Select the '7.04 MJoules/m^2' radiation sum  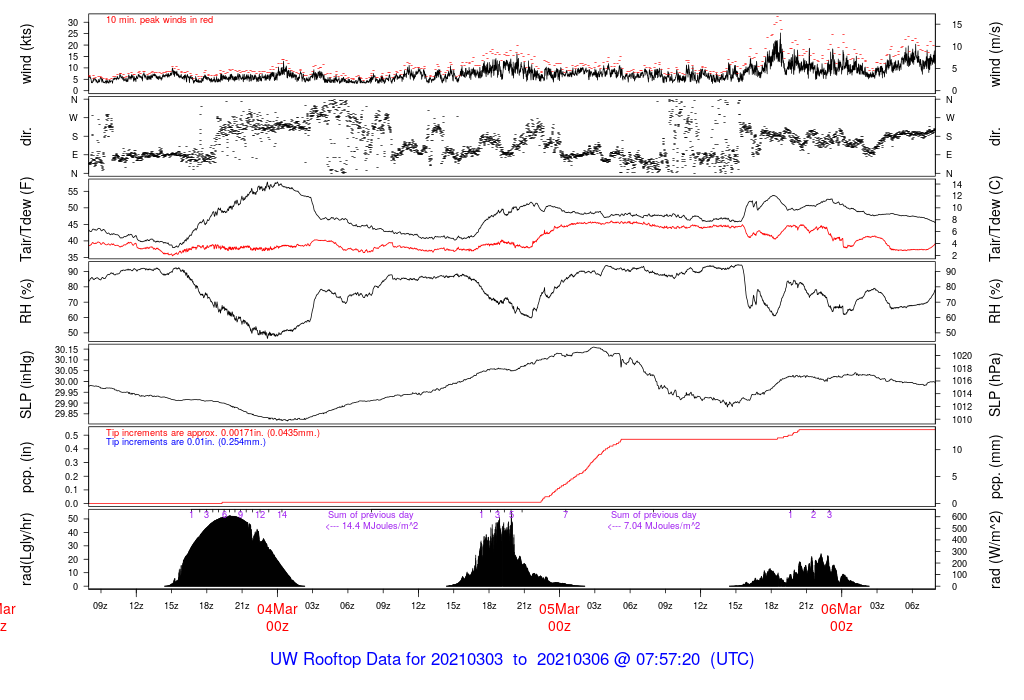[x=662, y=526]
